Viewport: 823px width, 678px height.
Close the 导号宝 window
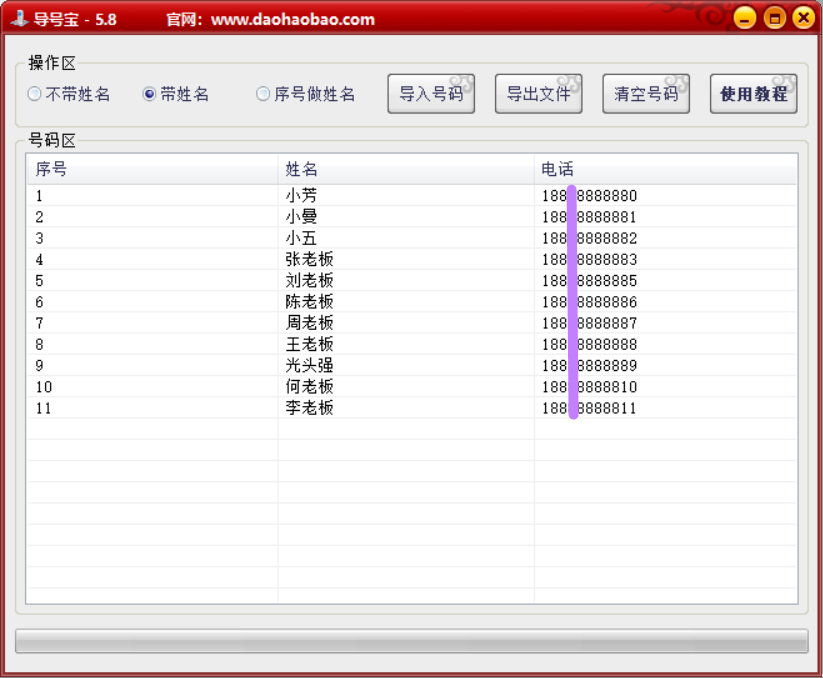[x=803, y=18]
